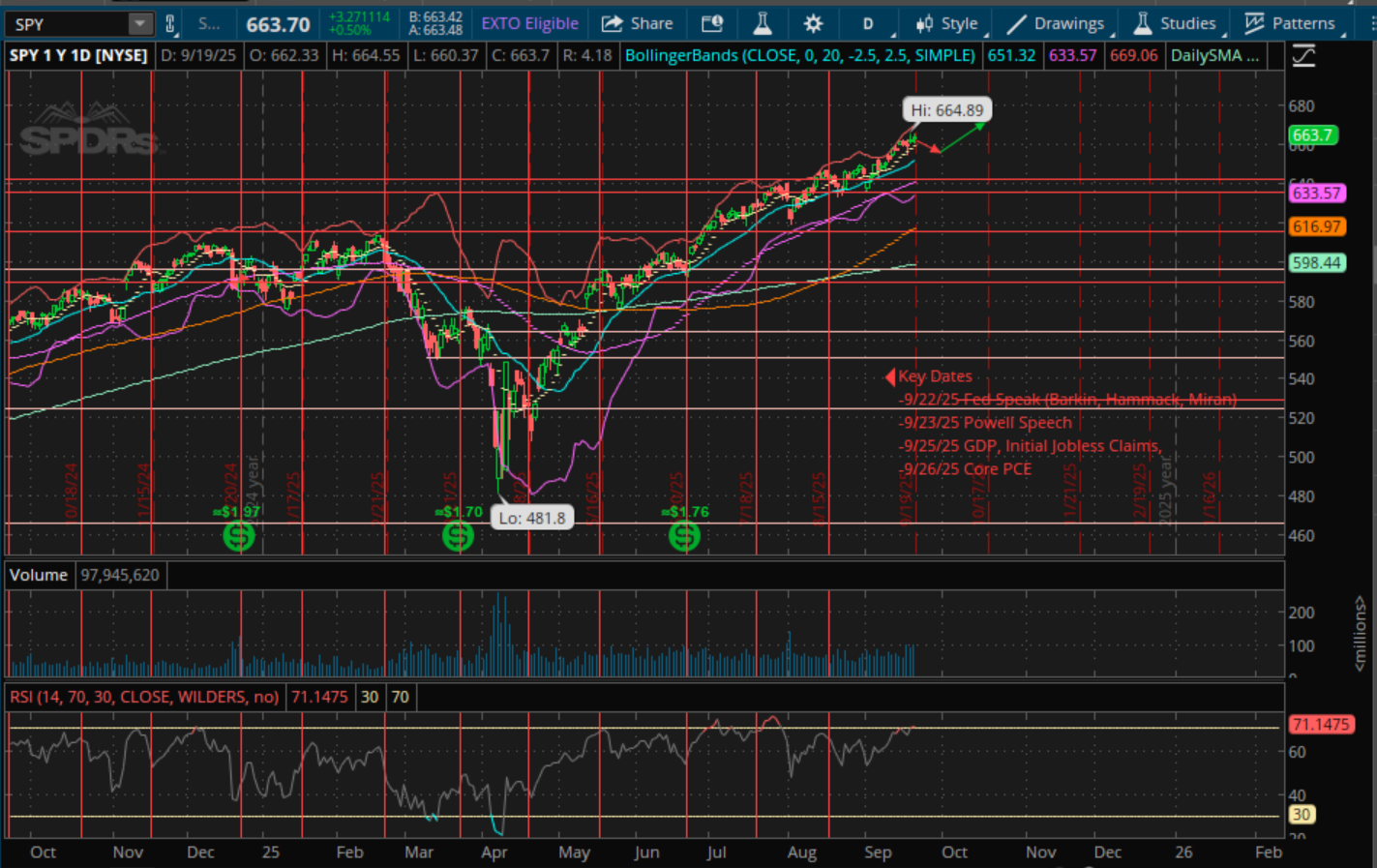Click the chart maximize icon top right

pos(1303,55)
